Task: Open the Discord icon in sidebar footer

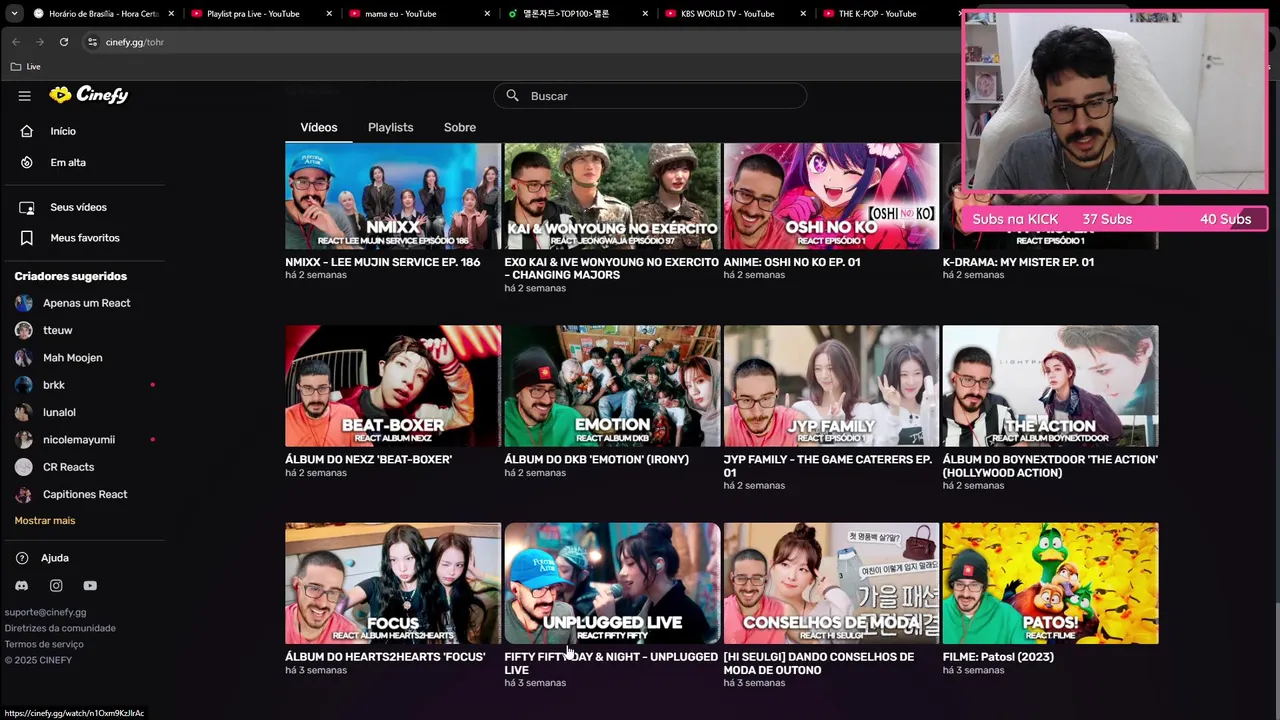Action: point(22,586)
